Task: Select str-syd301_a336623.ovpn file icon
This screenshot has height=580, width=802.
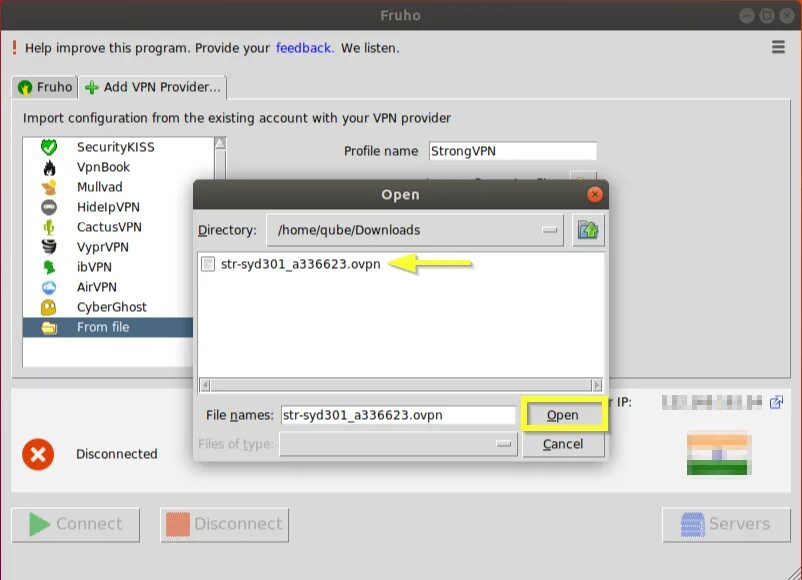Action: coord(208,264)
